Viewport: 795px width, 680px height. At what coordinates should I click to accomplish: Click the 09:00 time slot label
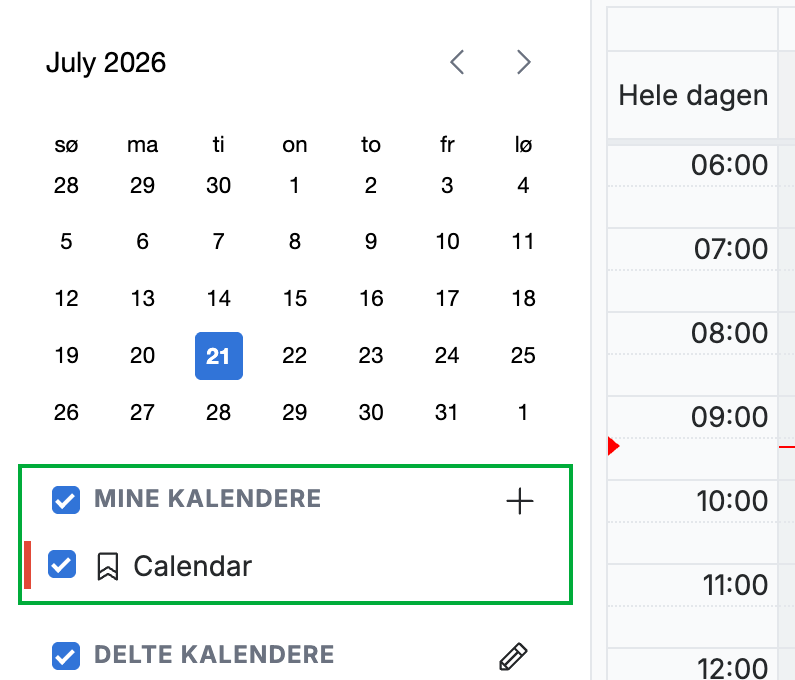[729, 417]
